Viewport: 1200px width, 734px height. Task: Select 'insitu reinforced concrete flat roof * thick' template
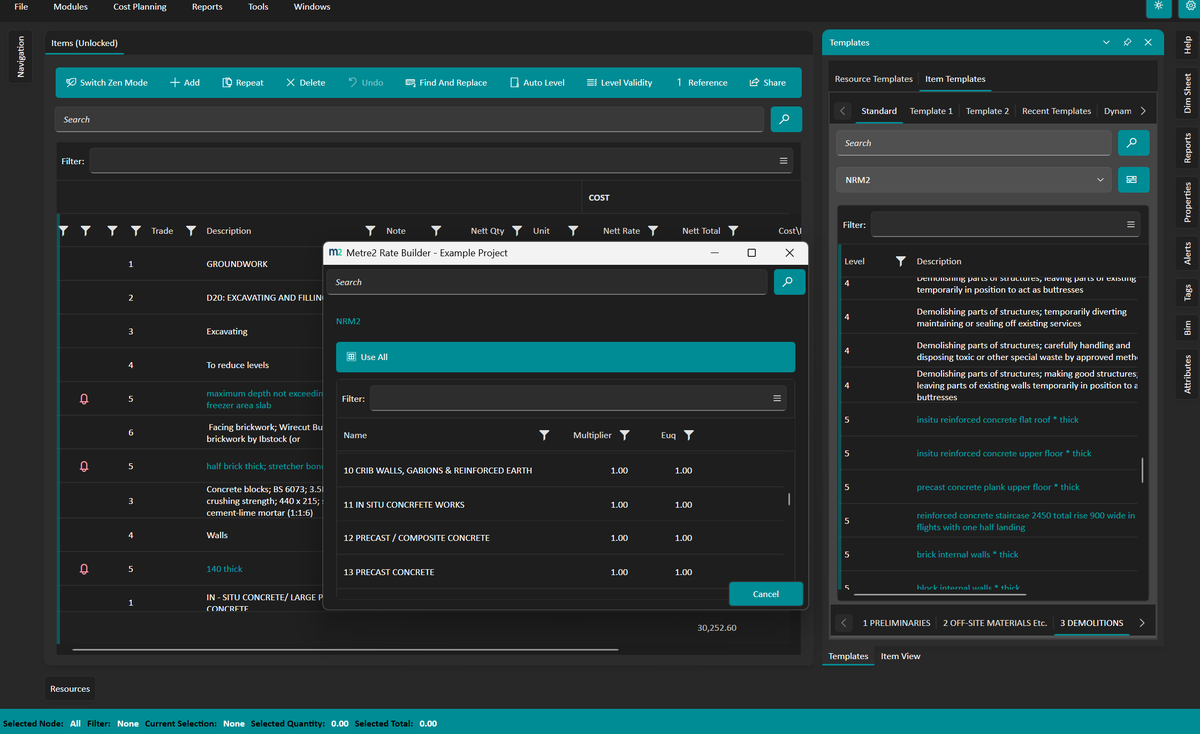click(x=998, y=420)
